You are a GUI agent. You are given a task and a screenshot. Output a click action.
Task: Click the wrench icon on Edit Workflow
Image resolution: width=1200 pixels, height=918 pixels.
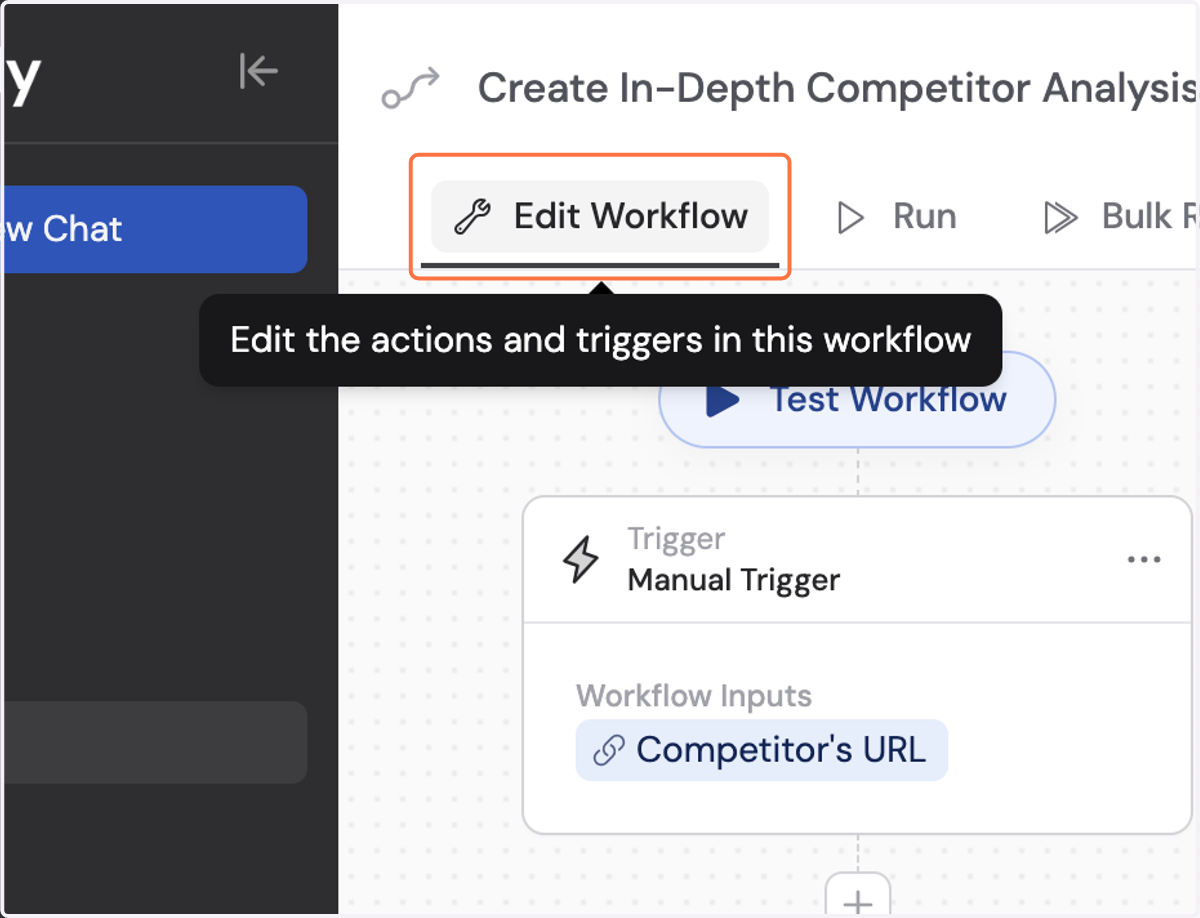pos(472,216)
